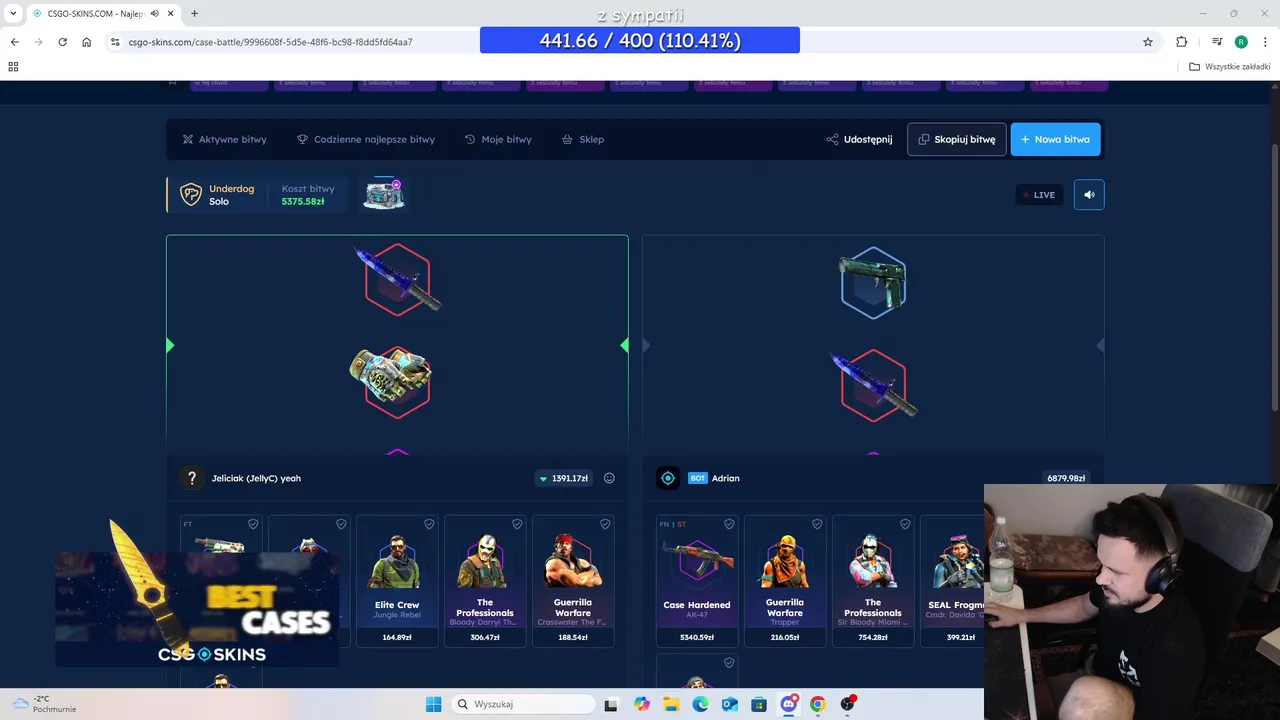Click the BOT Adrian target avatar icon
This screenshot has height=720, width=1280.
668,478
